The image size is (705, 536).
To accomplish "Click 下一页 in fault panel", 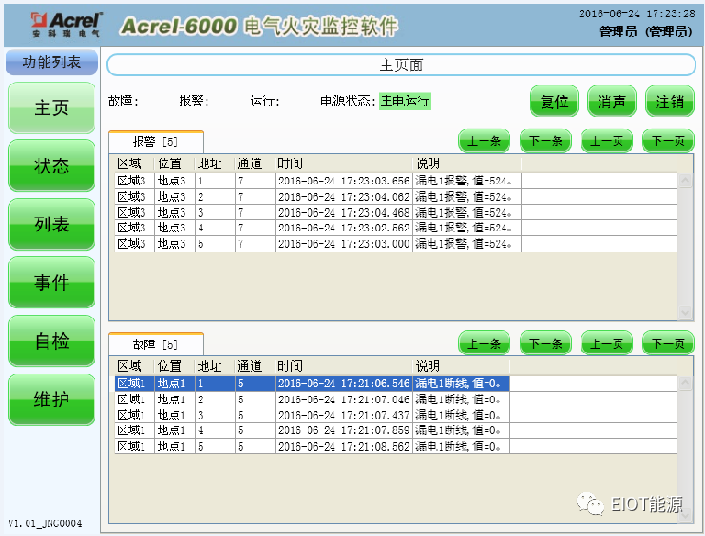I will [668, 344].
